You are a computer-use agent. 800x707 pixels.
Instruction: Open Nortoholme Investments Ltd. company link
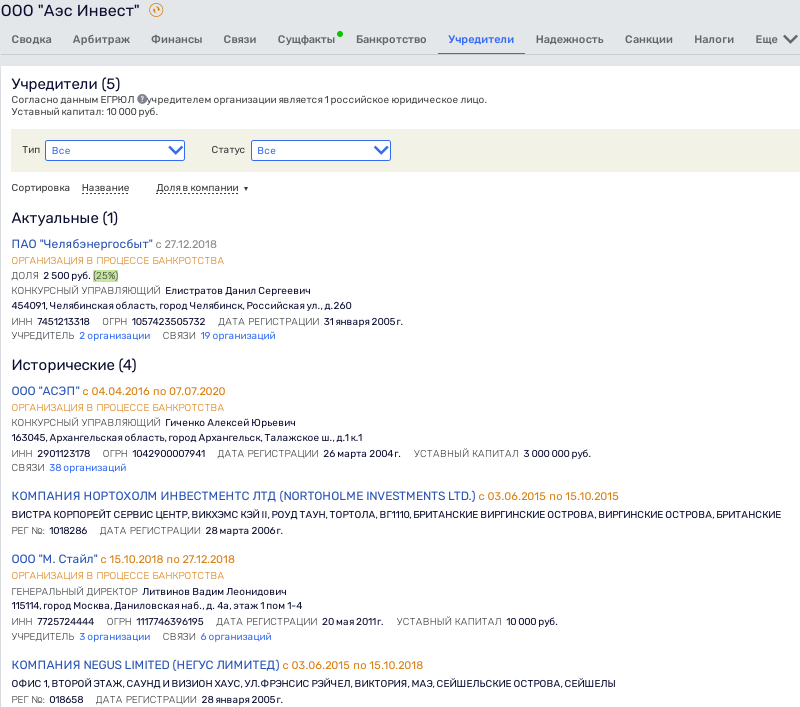243,496
